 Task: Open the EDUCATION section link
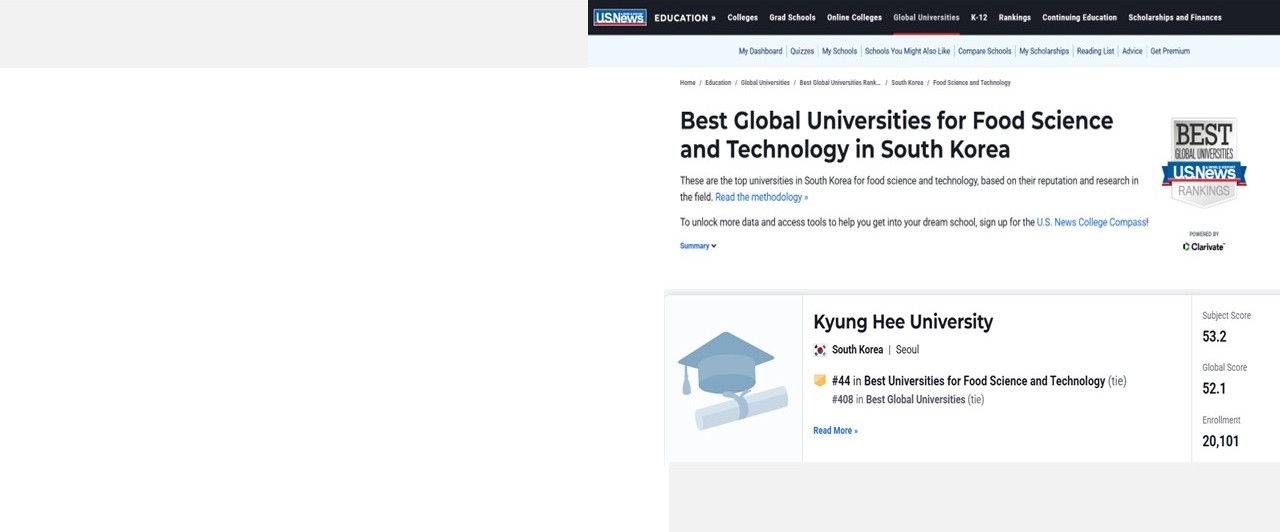point(685,18)
